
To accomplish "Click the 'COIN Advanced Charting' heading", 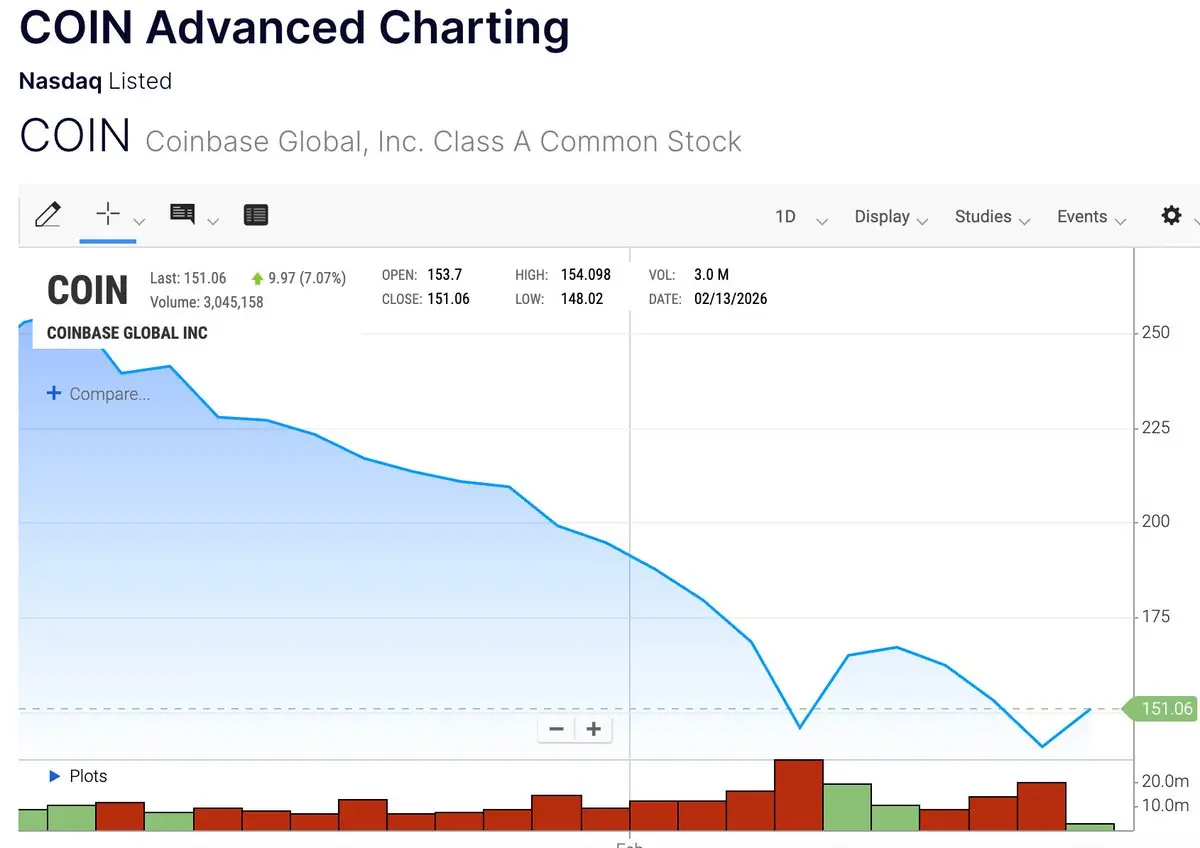I will [x=294, y=27].
